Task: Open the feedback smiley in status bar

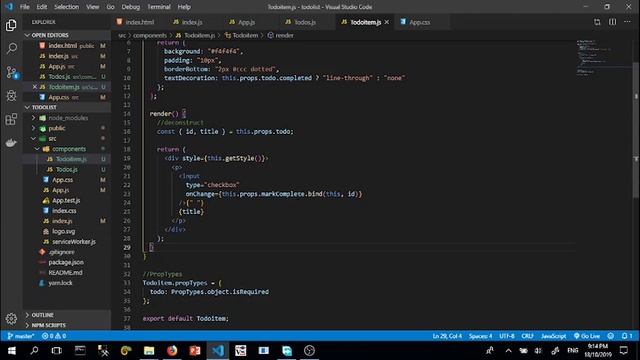Action: click(610, 336)
